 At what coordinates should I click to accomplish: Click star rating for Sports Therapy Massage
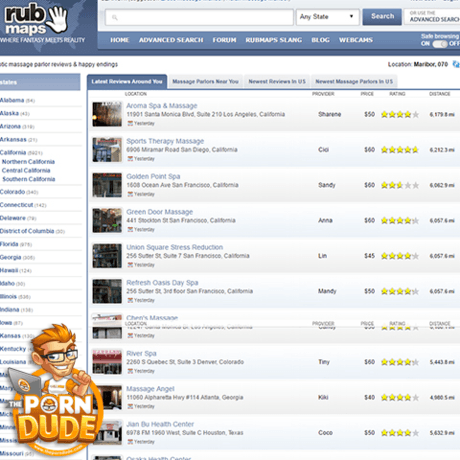400,150
